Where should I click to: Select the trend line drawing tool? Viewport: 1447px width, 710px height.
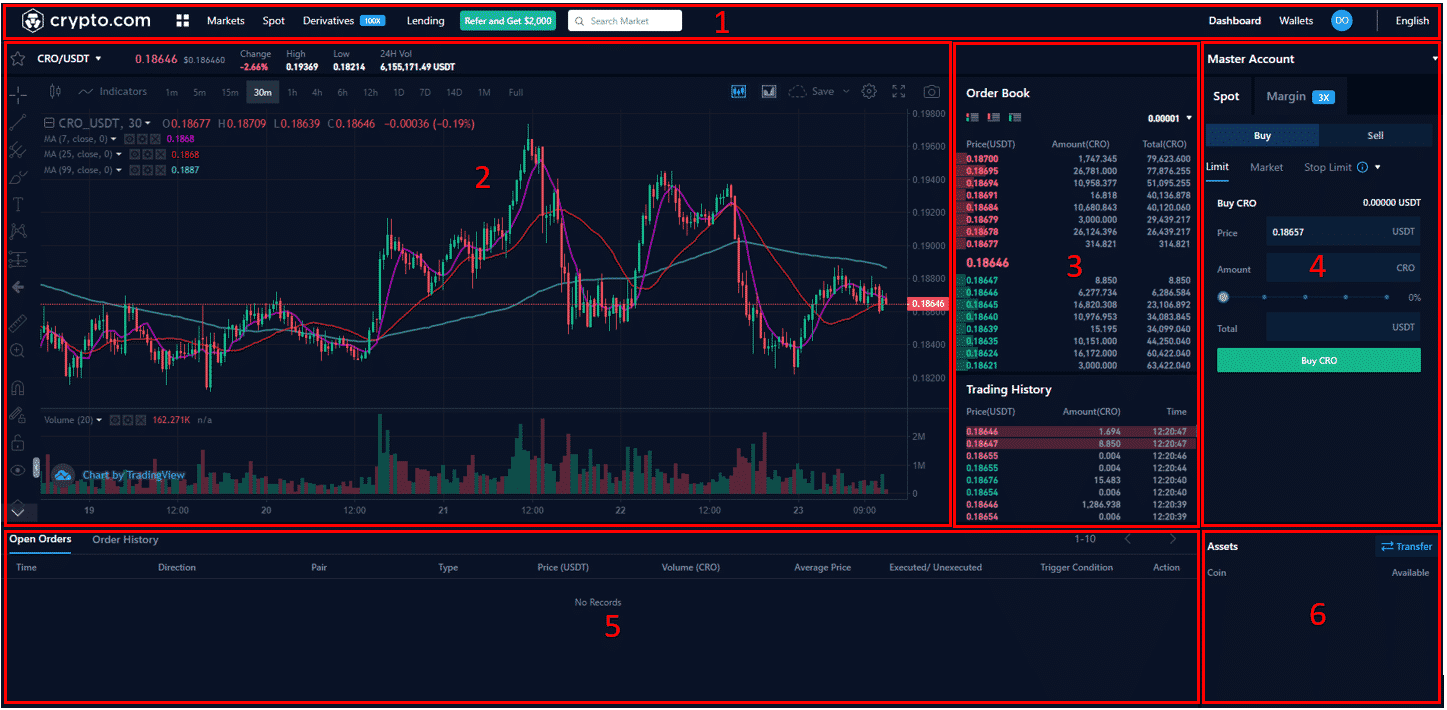(18, 123)
